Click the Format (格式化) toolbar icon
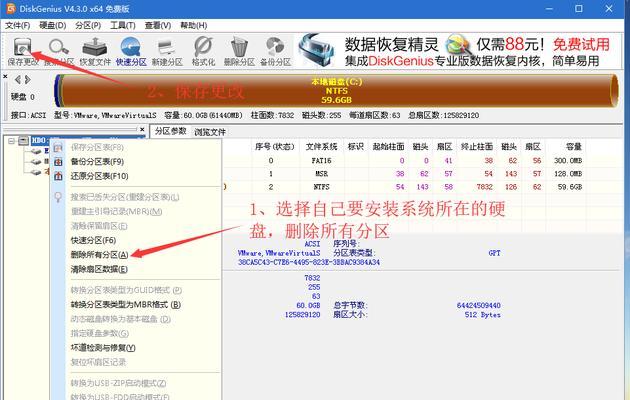This screenshot has height=400, width=630. [x=203, y=47]
